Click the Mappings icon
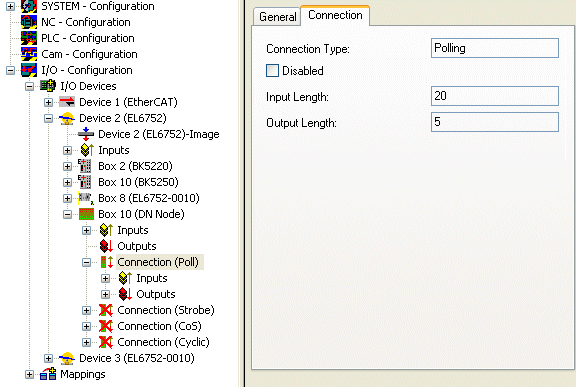Image resolution: width=576 pixels, height=387 pixels. 48,374
